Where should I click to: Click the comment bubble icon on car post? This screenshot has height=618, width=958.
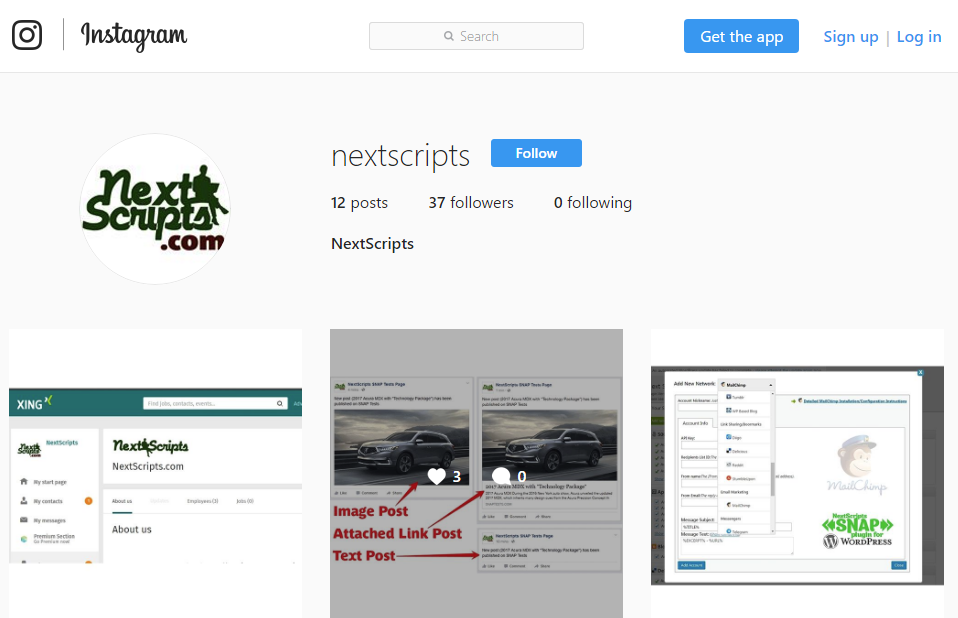pyautogui.click(x=501, y=476)
